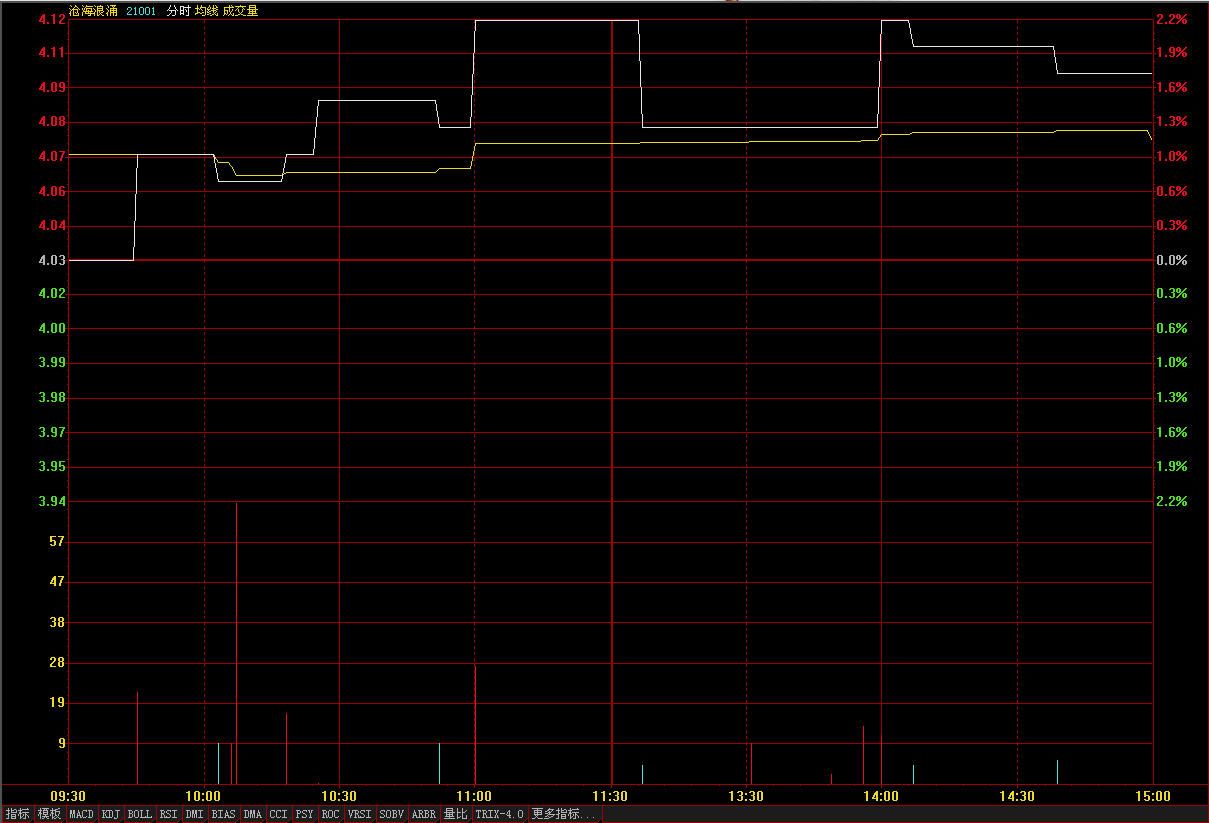Expand 更多指标 more indicators list

[x=564, y=814]
